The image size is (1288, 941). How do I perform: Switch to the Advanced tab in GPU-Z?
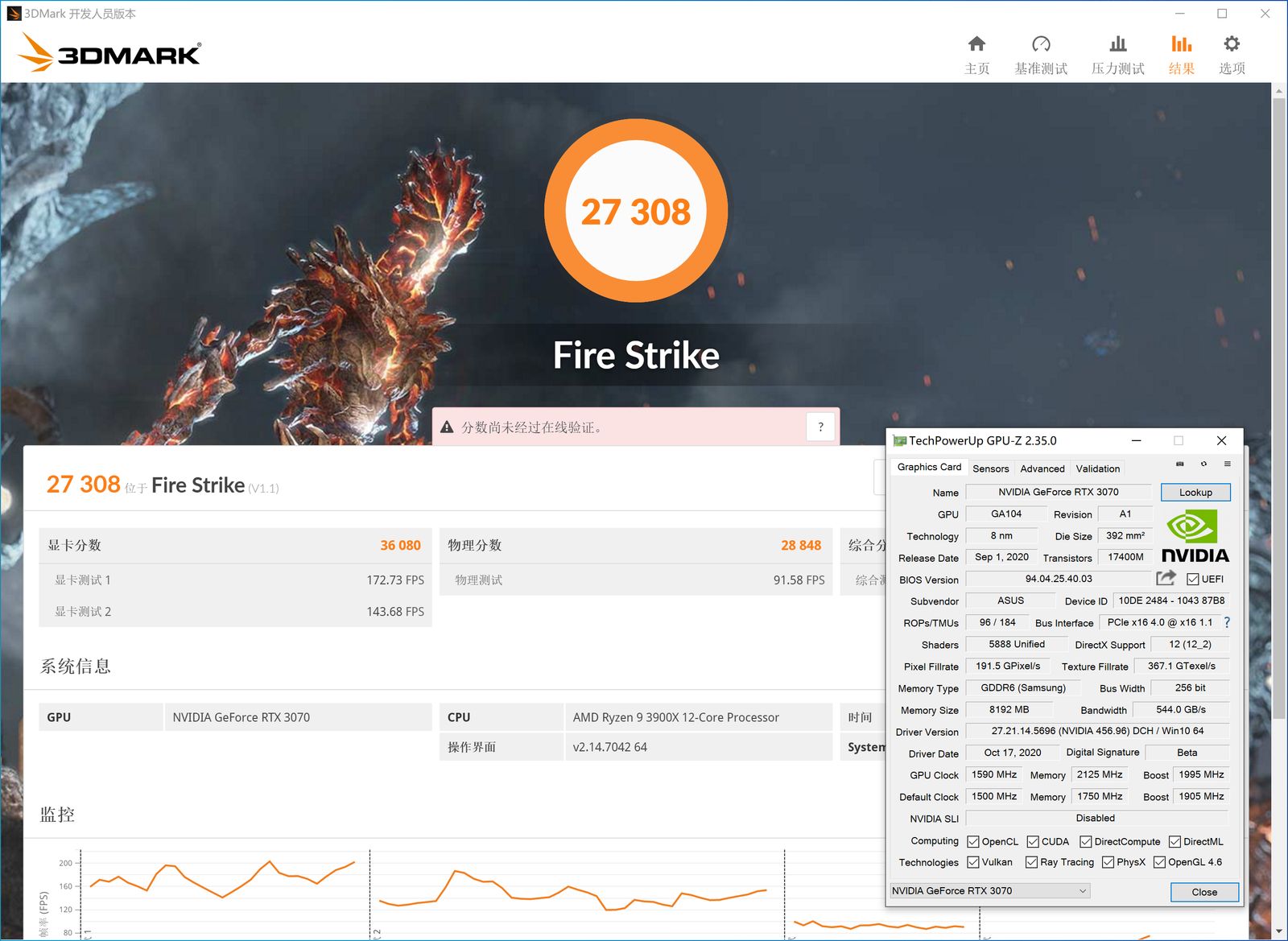(1042, 468)
